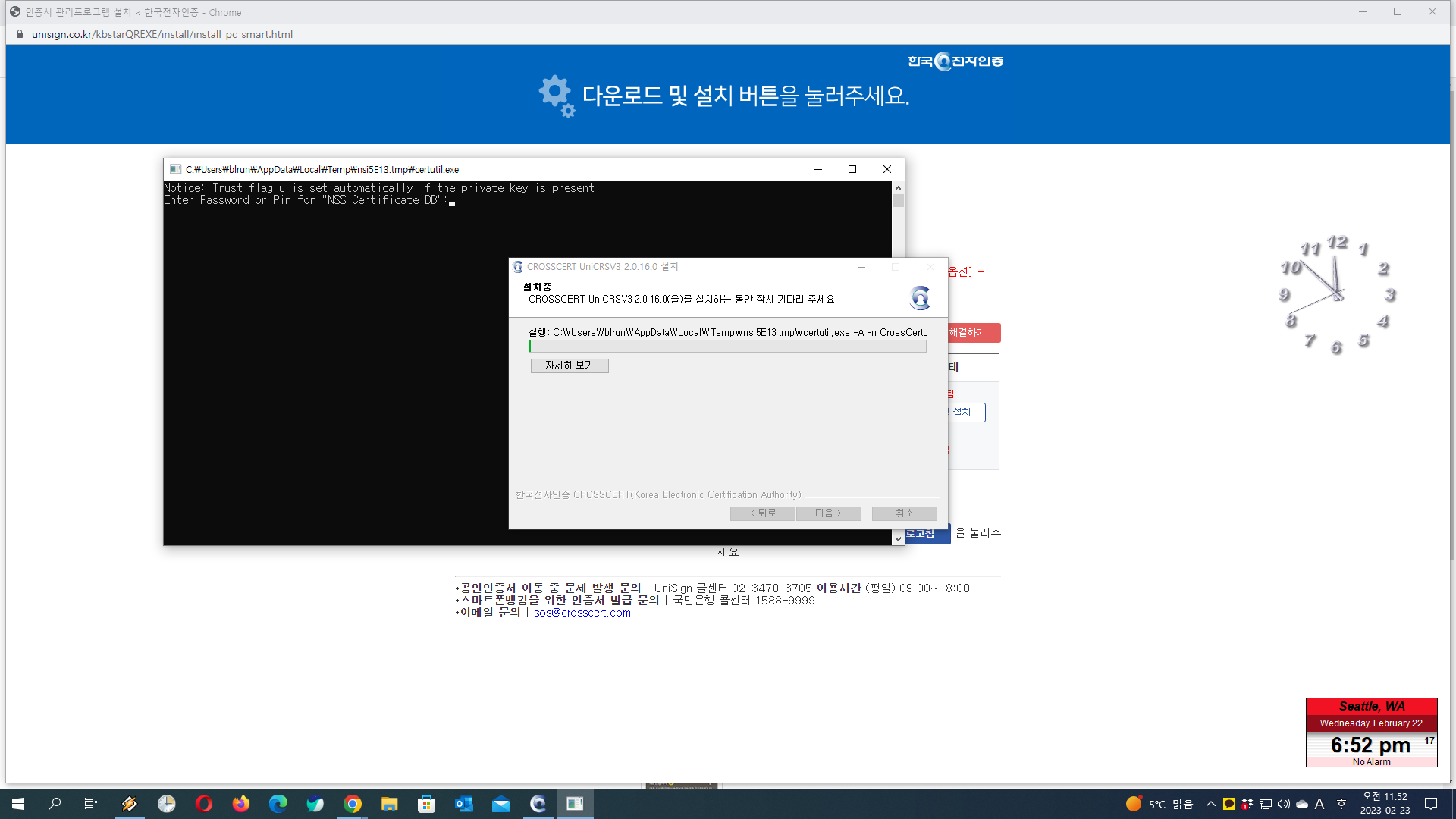Click the 자세히 보기 button in installer
Screen dimensions: 1456x819
[x=570, y=366]
